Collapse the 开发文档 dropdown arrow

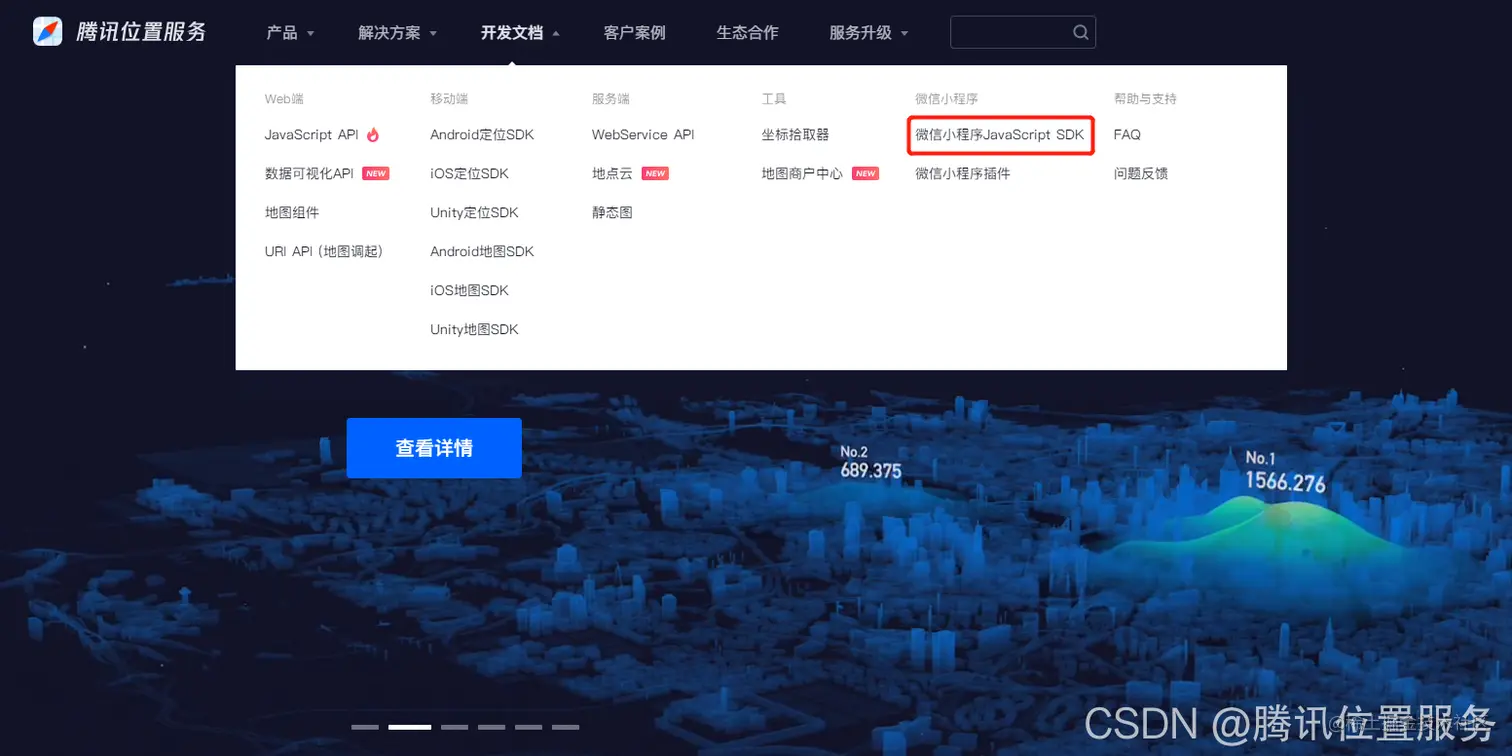point(556,33)
